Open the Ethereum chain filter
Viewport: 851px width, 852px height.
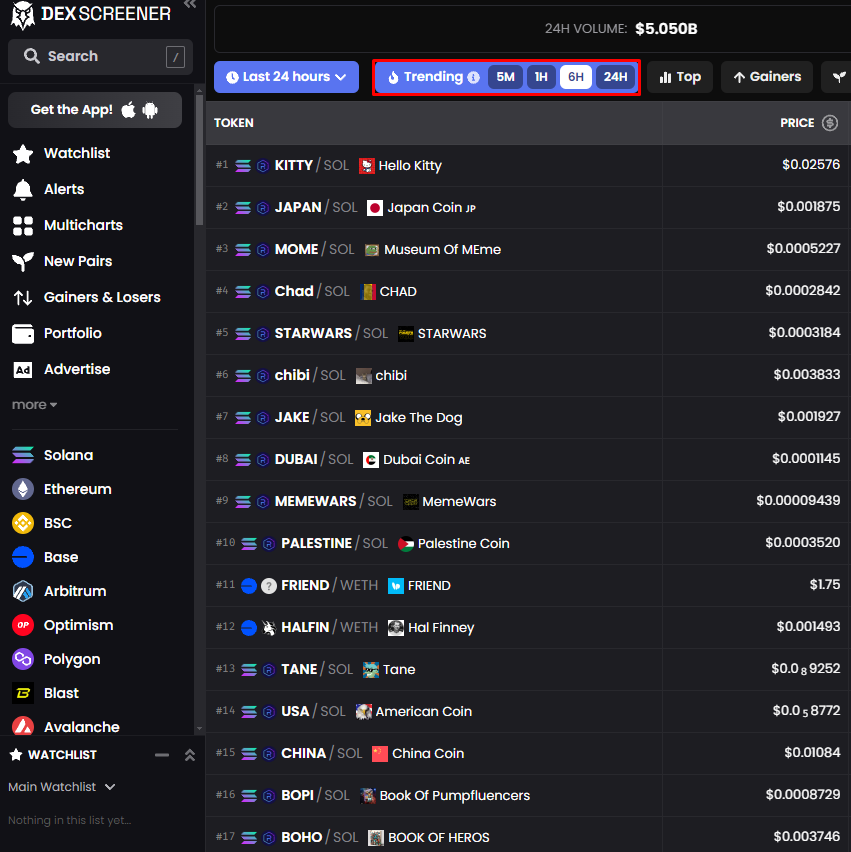(21, 489)
